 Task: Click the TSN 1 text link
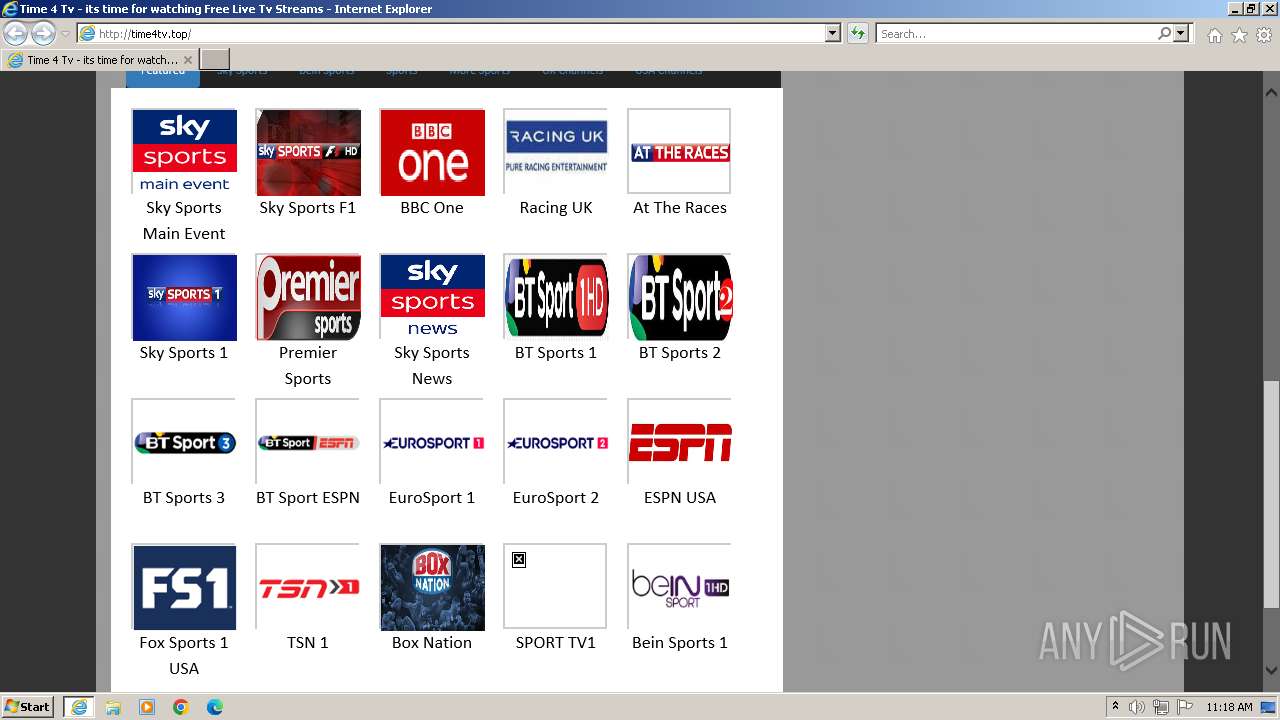click(x=308, y=643)
